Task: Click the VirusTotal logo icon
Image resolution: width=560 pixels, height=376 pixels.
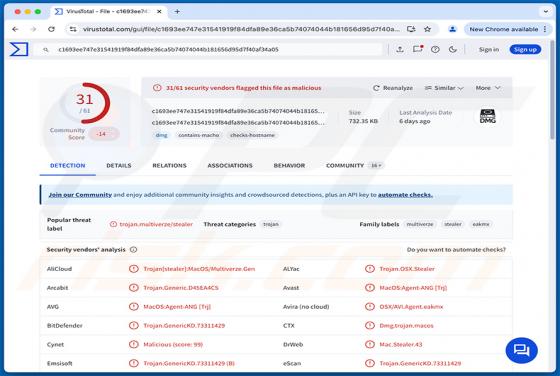Action: tap(19, 49)
